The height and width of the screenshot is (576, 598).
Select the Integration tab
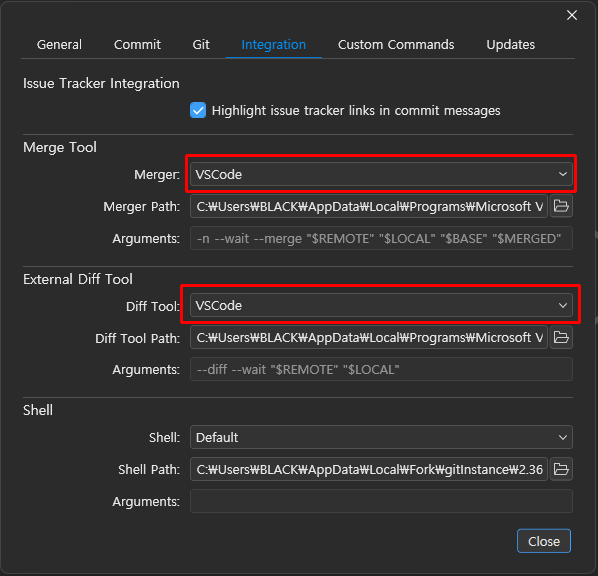[273, 45]
